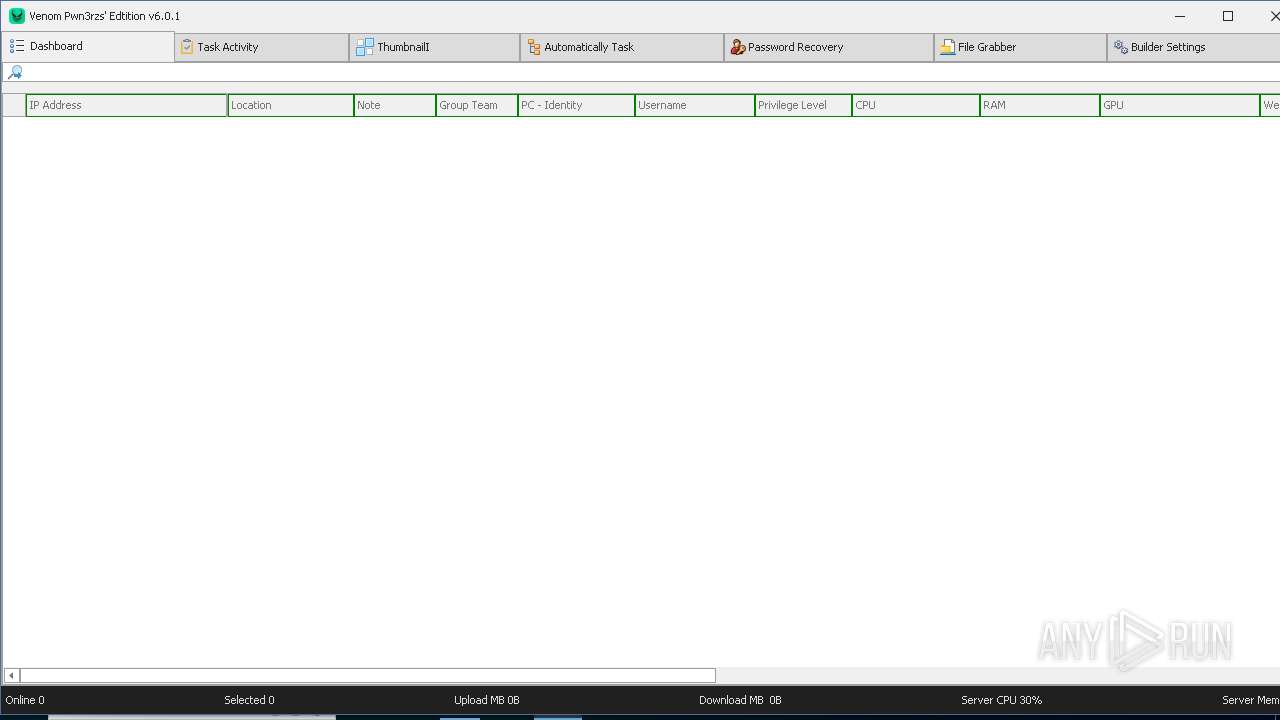
Task: Click the Automatically Task icon
Action: click(x=534, y=47)
